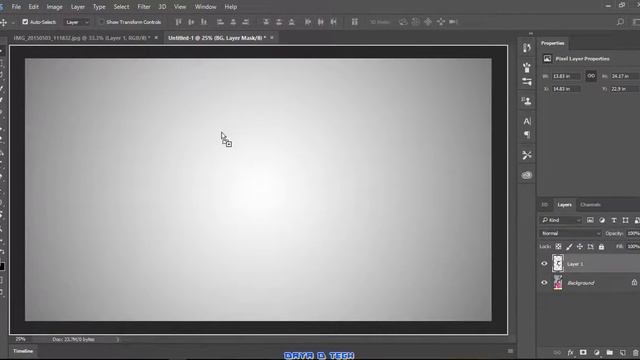Filter layers by pixel layers icon
Viewport: 640px width, 360px height.
click(x=590, y=220)
